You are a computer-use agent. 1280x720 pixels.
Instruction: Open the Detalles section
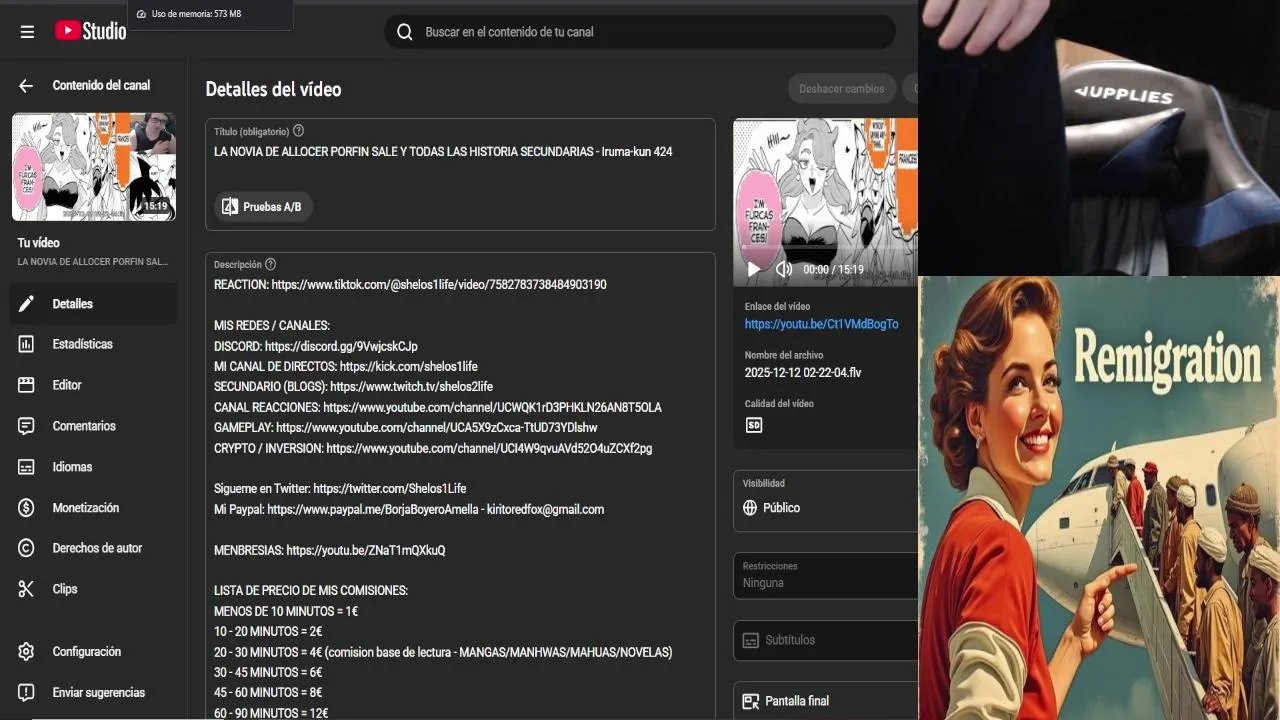coord(94,304)
